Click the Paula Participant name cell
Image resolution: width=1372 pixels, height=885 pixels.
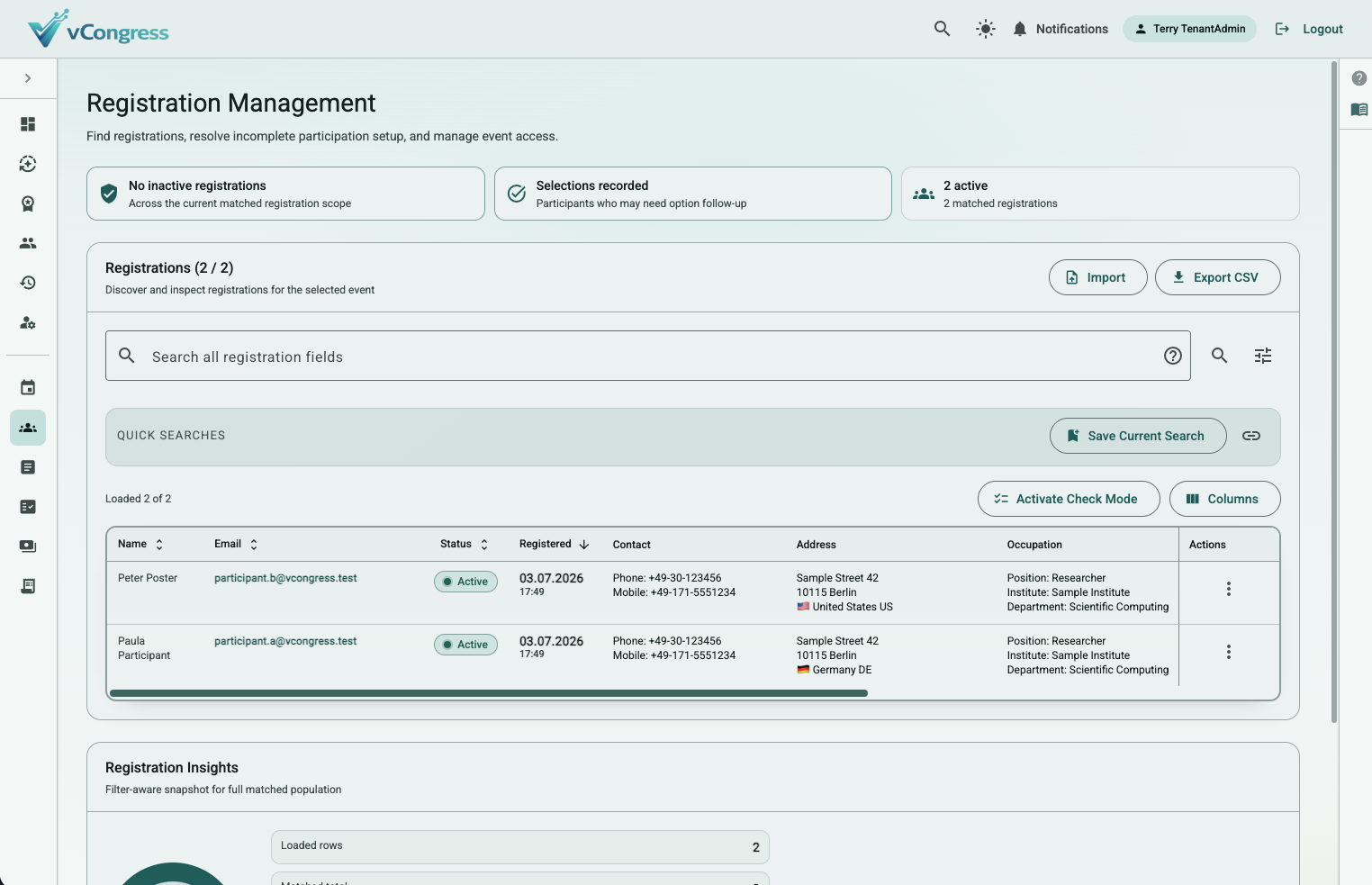point(144,648)
